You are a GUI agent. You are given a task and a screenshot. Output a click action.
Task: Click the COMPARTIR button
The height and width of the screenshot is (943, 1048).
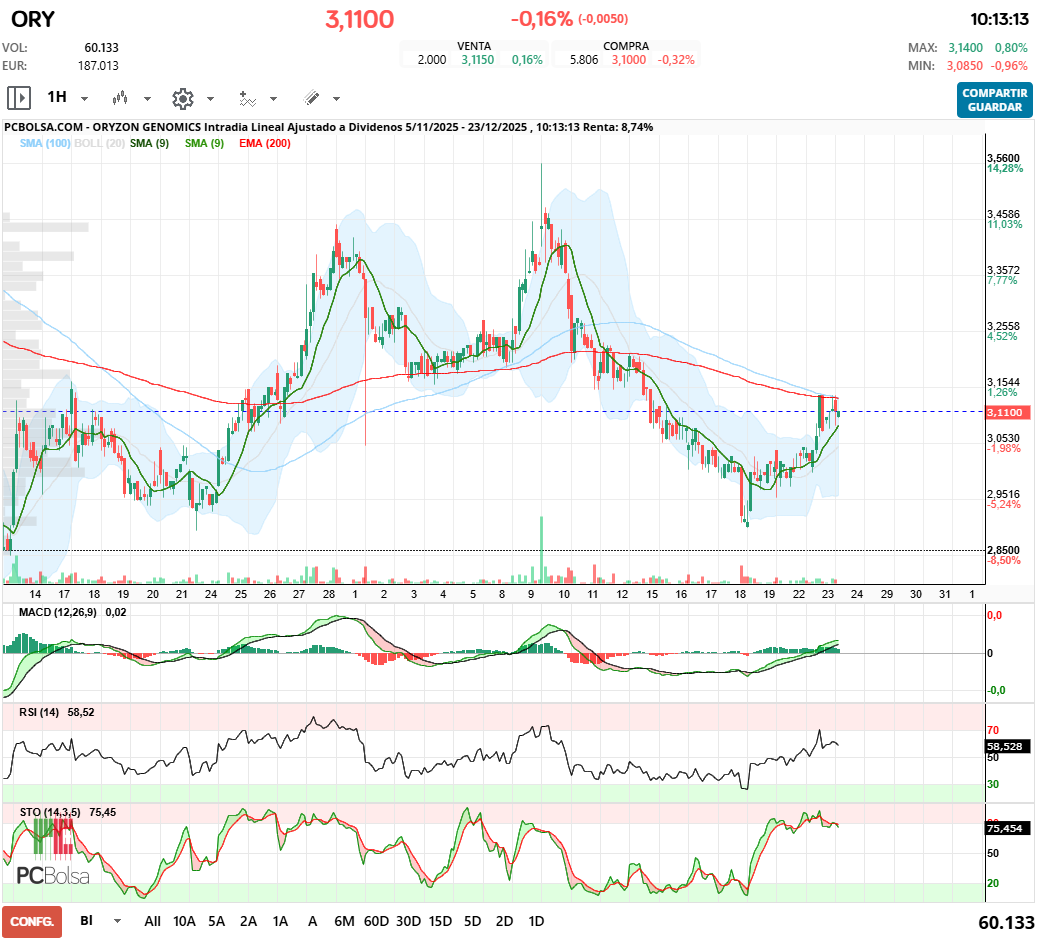[x=994, y=94]
